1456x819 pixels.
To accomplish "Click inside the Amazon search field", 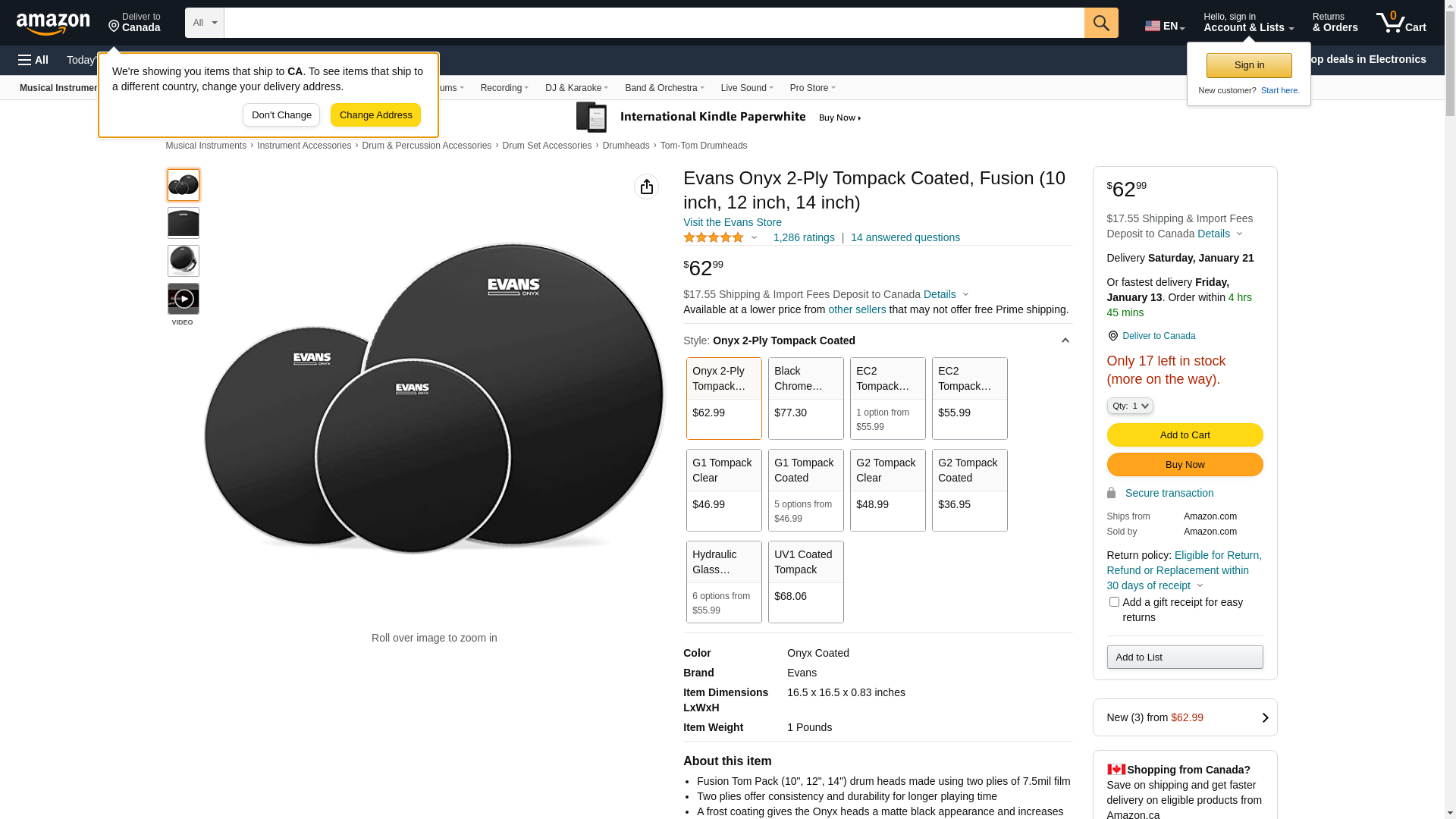I will point(654,23).
